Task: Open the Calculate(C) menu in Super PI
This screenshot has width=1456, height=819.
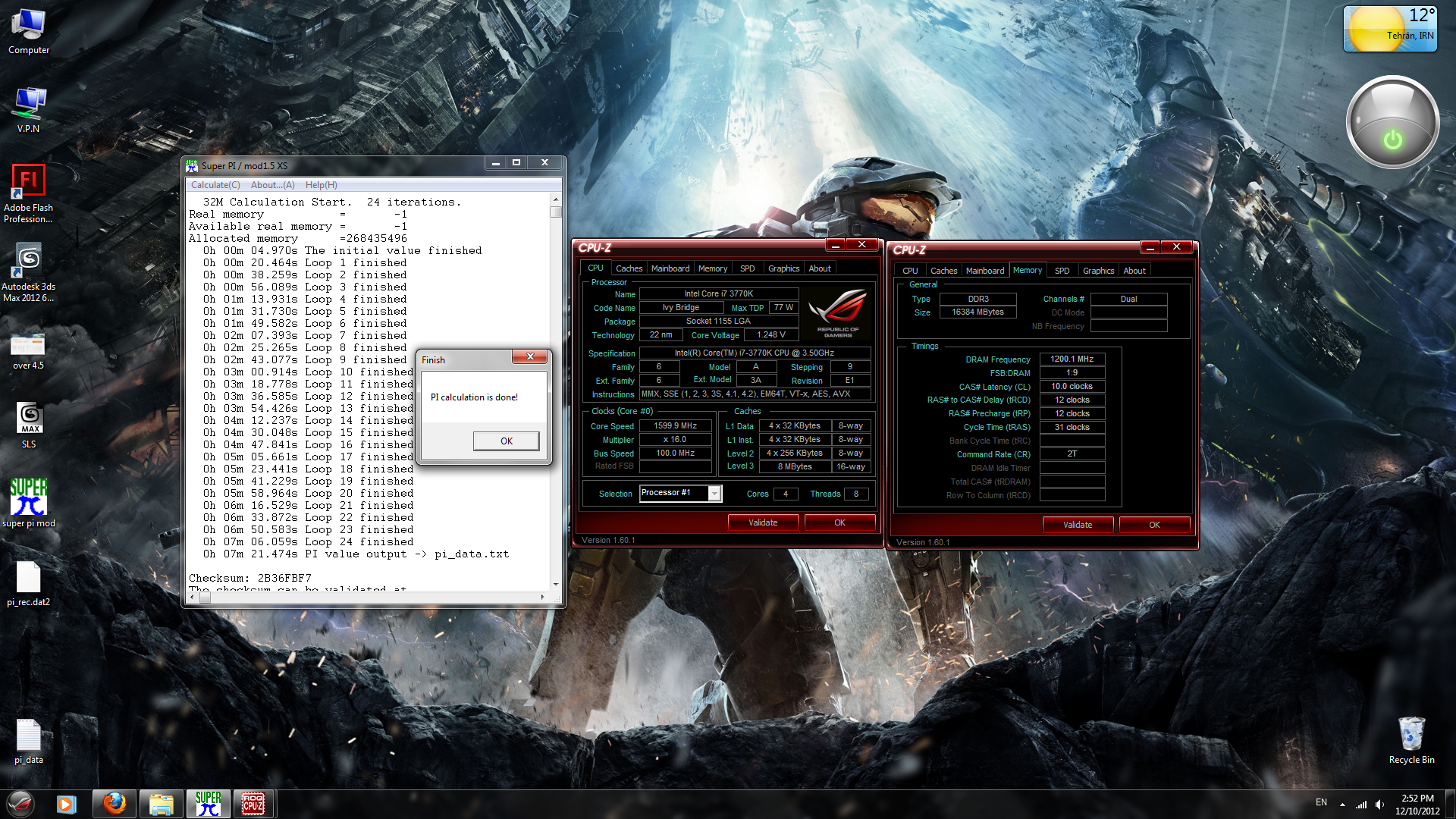Action: (215, 185)
